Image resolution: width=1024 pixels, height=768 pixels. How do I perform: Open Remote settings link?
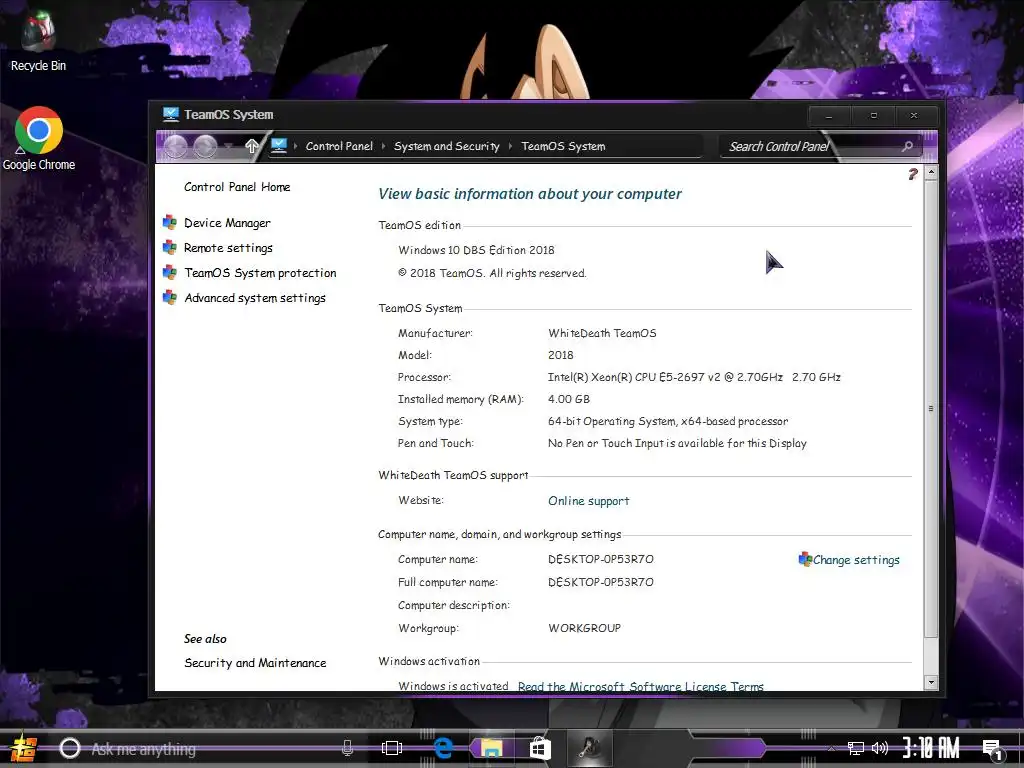228,248
